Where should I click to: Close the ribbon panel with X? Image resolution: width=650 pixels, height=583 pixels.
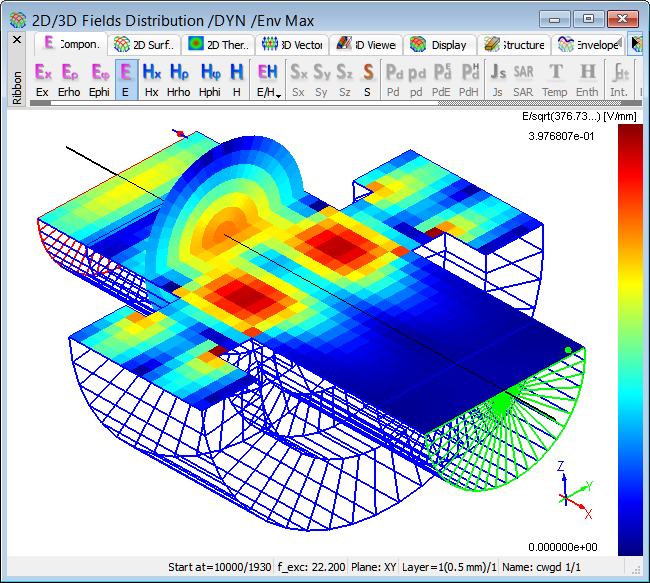click(16, 40)
